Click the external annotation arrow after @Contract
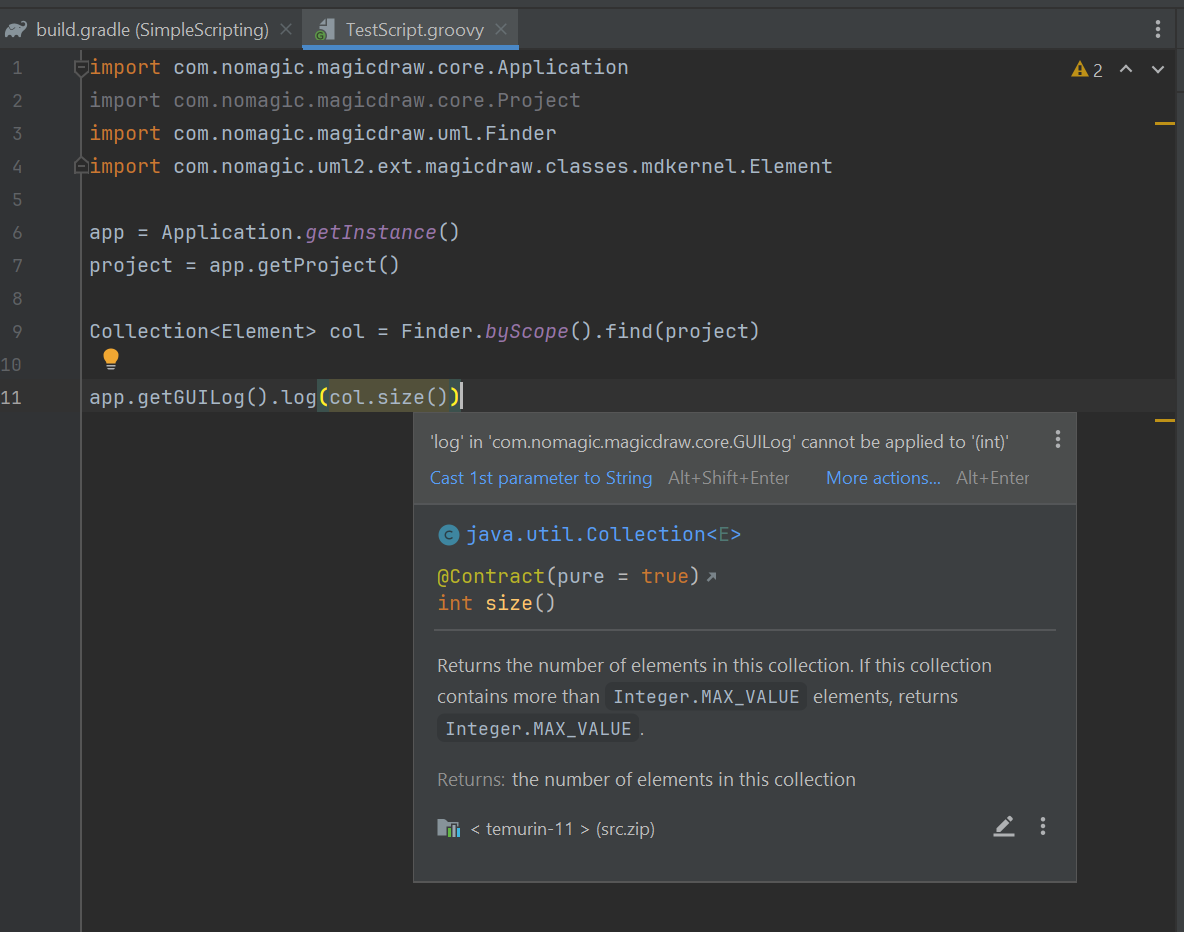This screenshot has height=932, width=1184. [711, 577]
